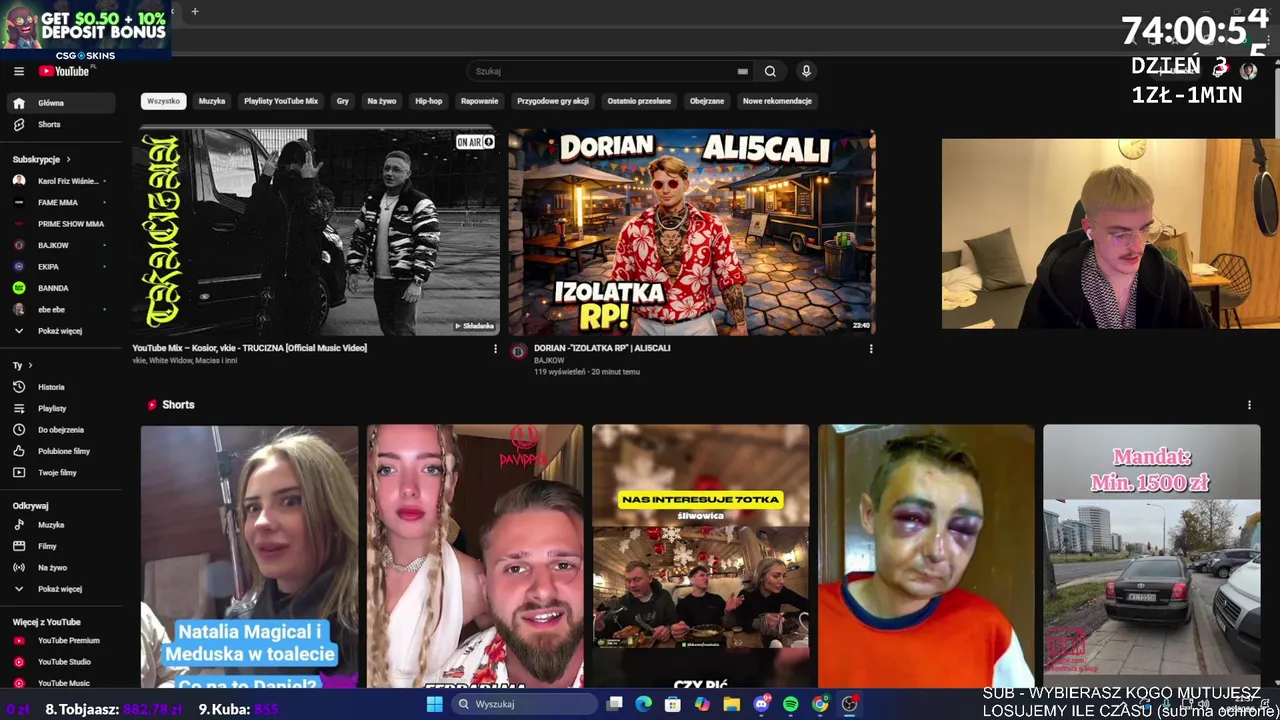Open Do obejrzenia watch later list

(62, 430)
